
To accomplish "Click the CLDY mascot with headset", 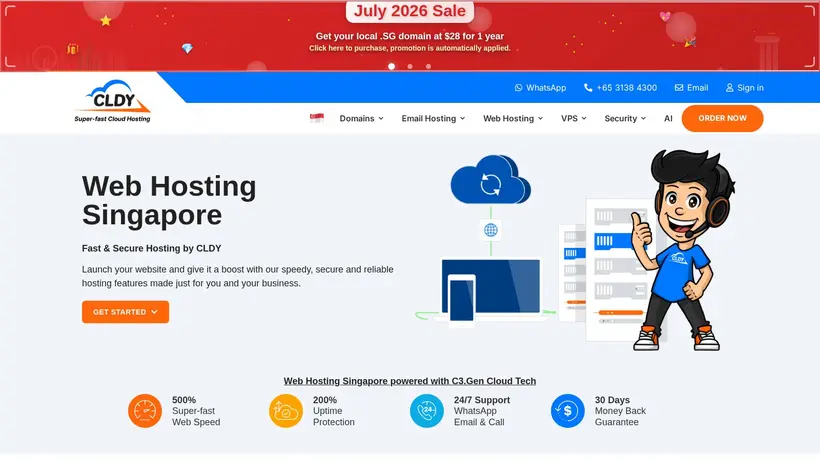I will [x=683, y=250].
